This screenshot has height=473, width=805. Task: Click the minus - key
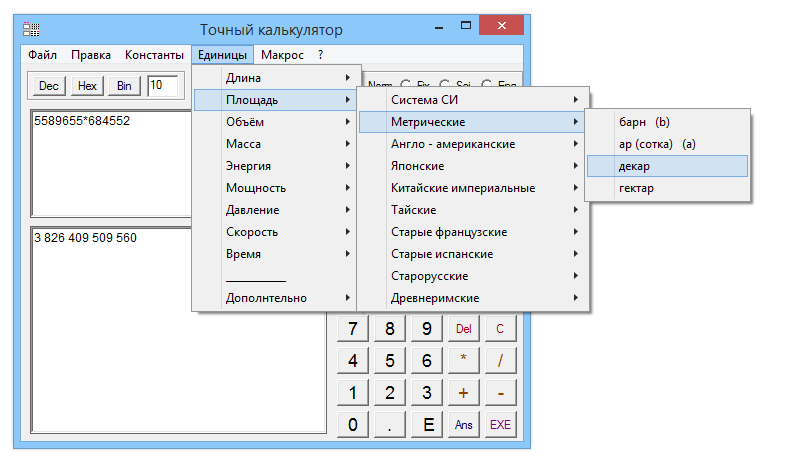pos(501,393)
